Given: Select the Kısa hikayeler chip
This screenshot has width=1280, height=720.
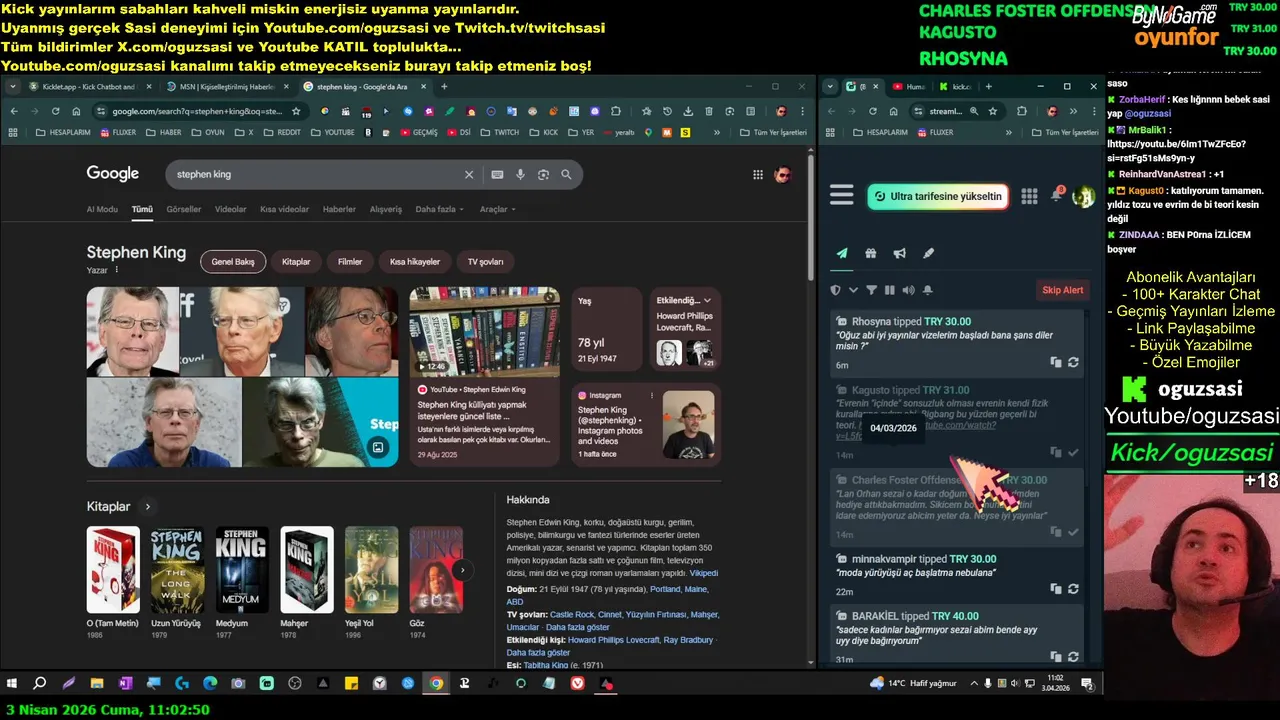Looking at the screenshot, I should tap(415, 262).
